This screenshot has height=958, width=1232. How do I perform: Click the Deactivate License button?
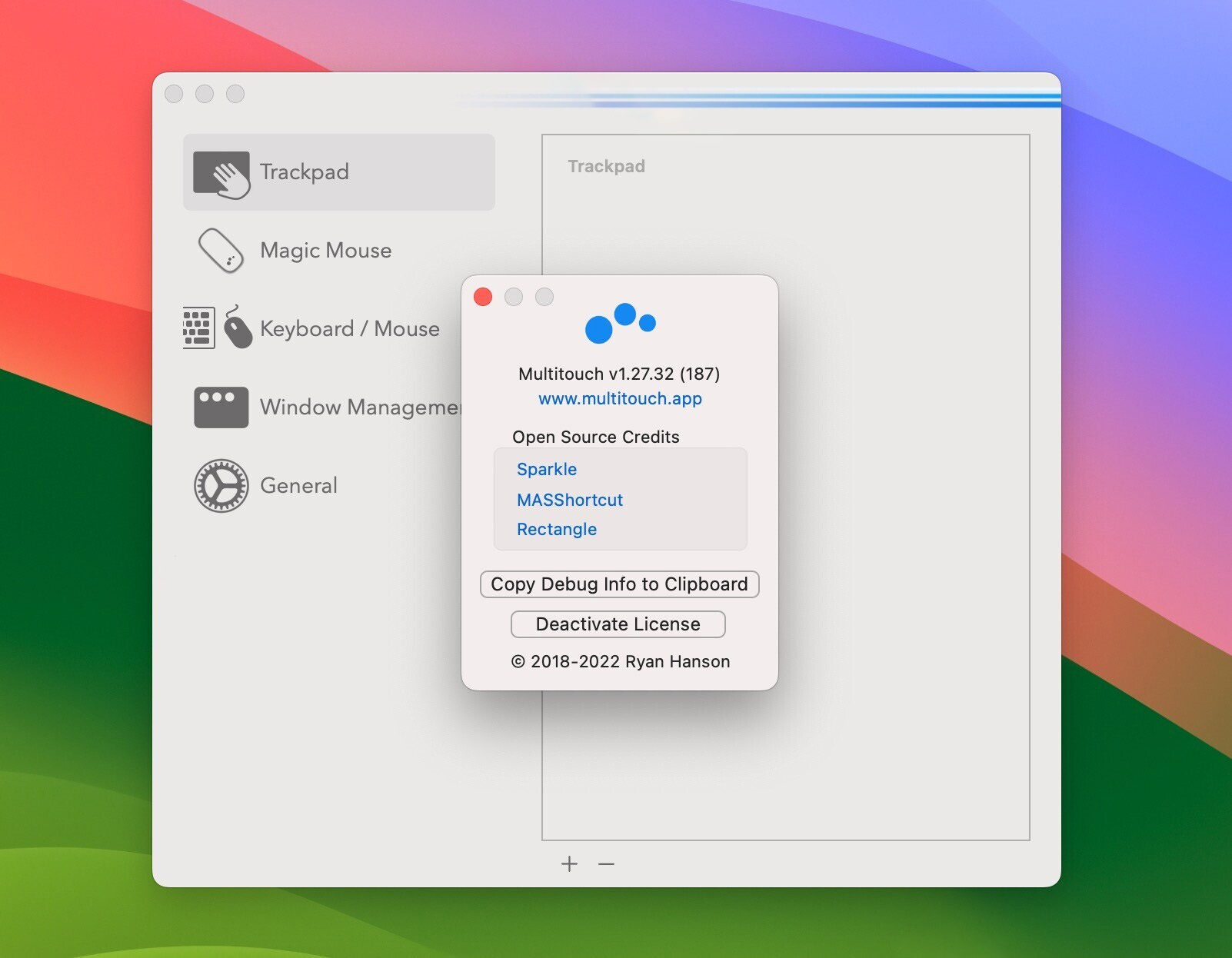pyautogui.click(x=618, y=624)
